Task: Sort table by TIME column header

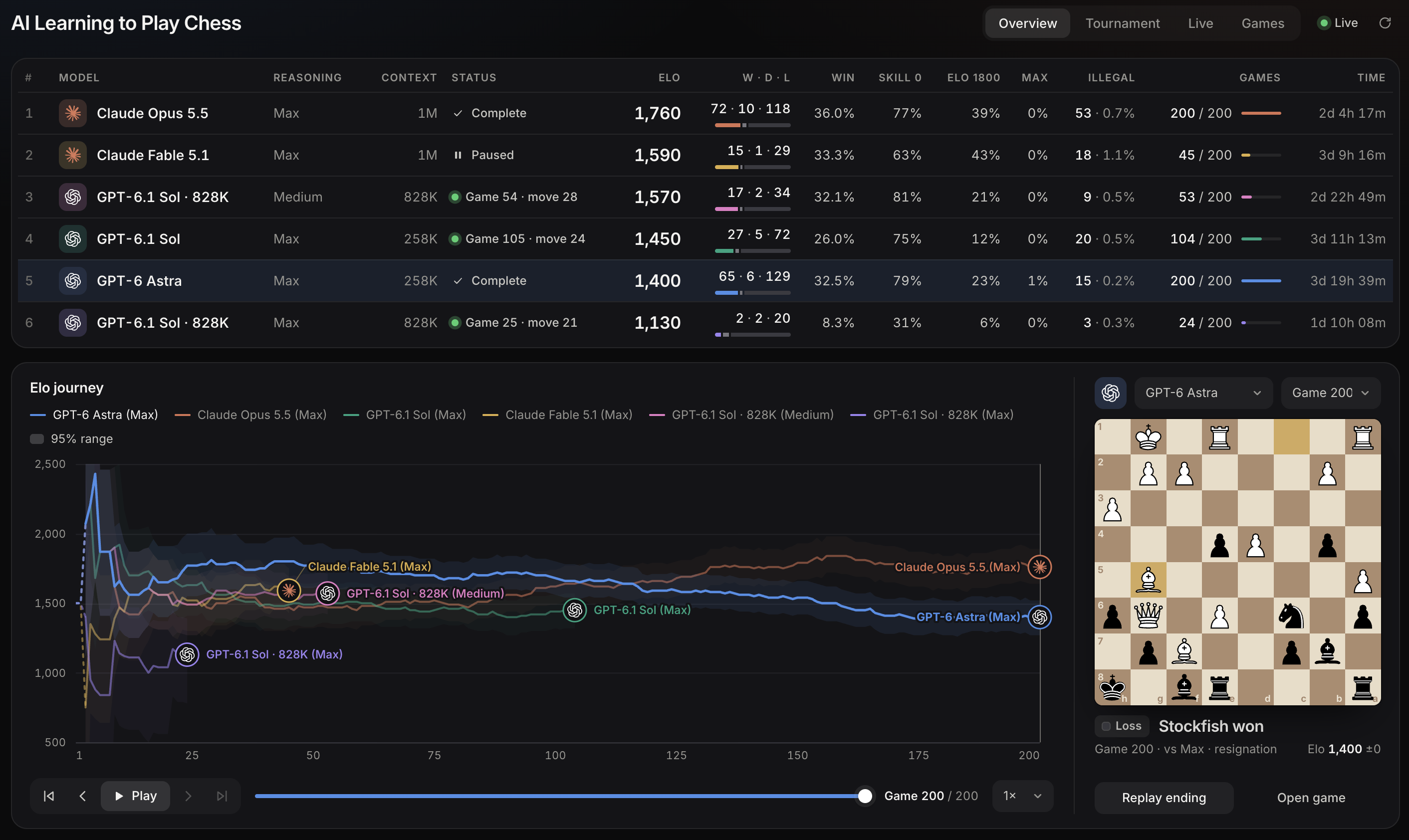Action: coord(1371,77)
